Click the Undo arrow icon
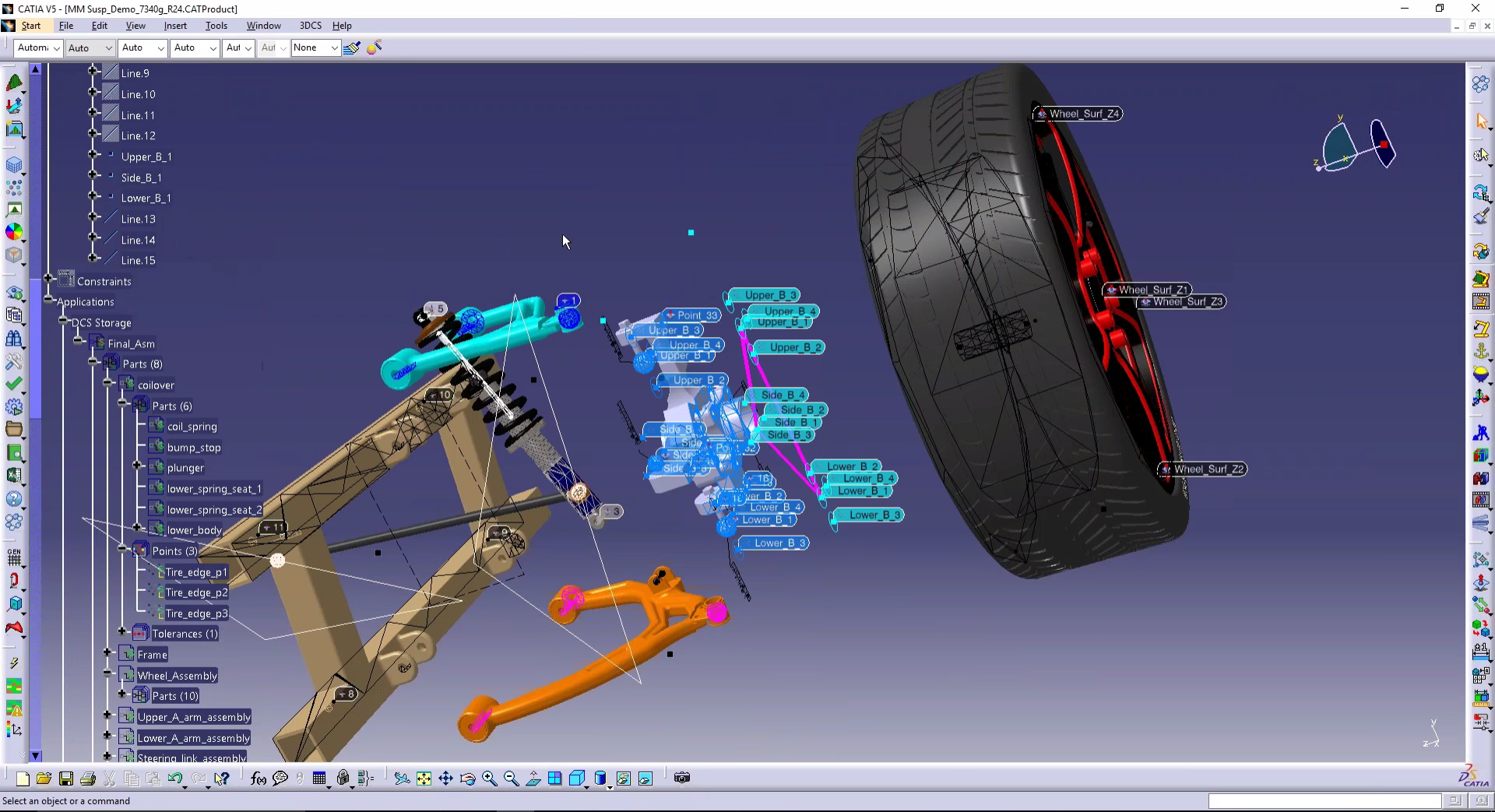The height and width of the screenshot is (812, 1495). (x=175, y=778)
